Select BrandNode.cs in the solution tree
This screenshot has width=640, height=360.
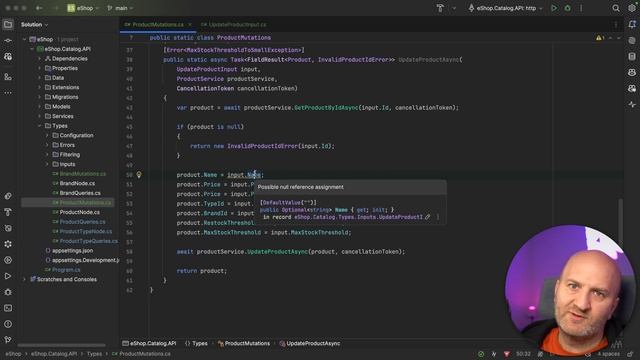77,183
